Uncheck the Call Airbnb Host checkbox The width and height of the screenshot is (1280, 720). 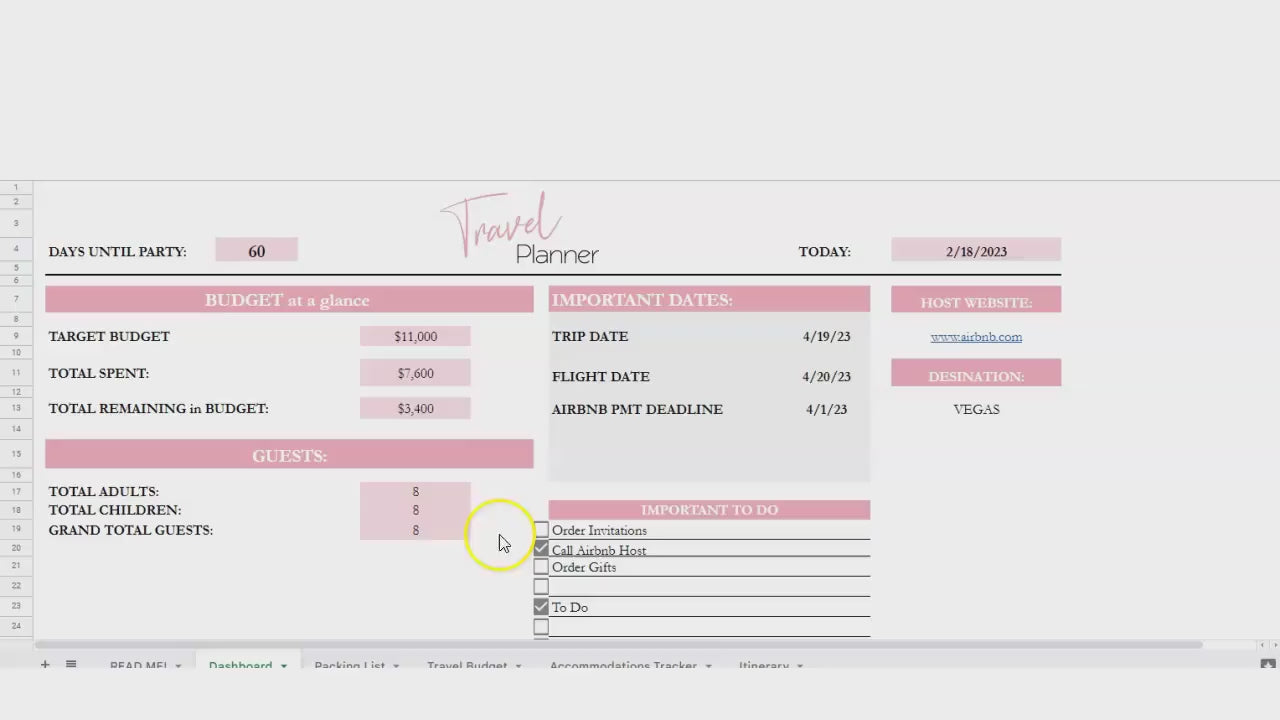pos(541,549)
